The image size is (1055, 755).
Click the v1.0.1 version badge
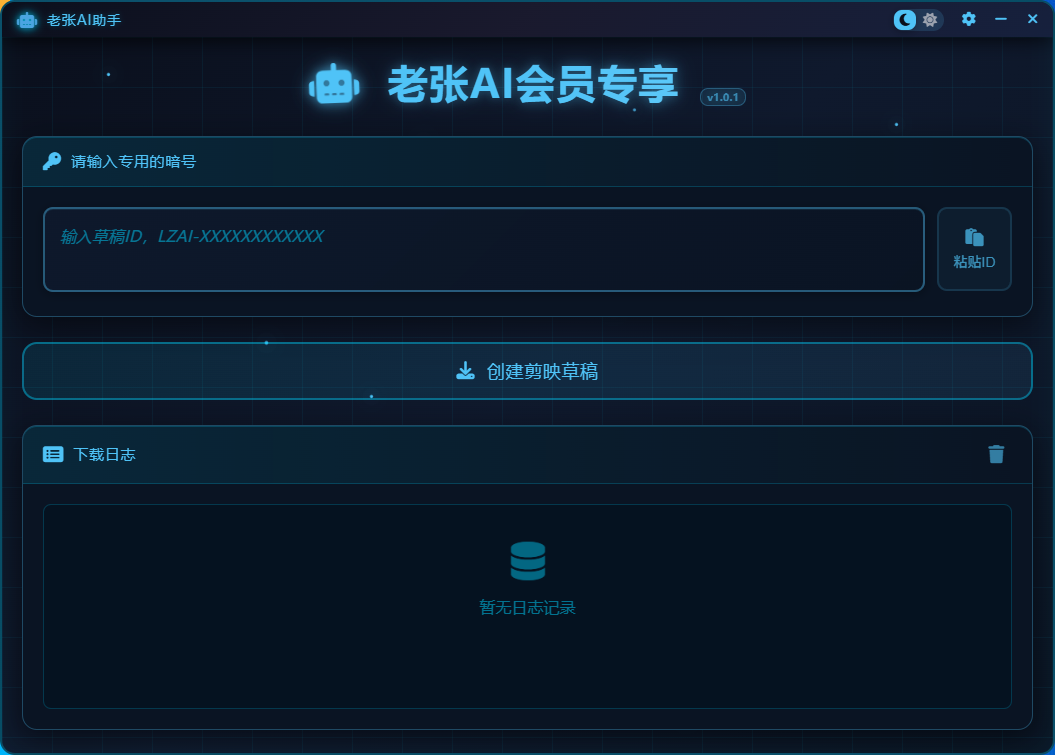(723, 97)
